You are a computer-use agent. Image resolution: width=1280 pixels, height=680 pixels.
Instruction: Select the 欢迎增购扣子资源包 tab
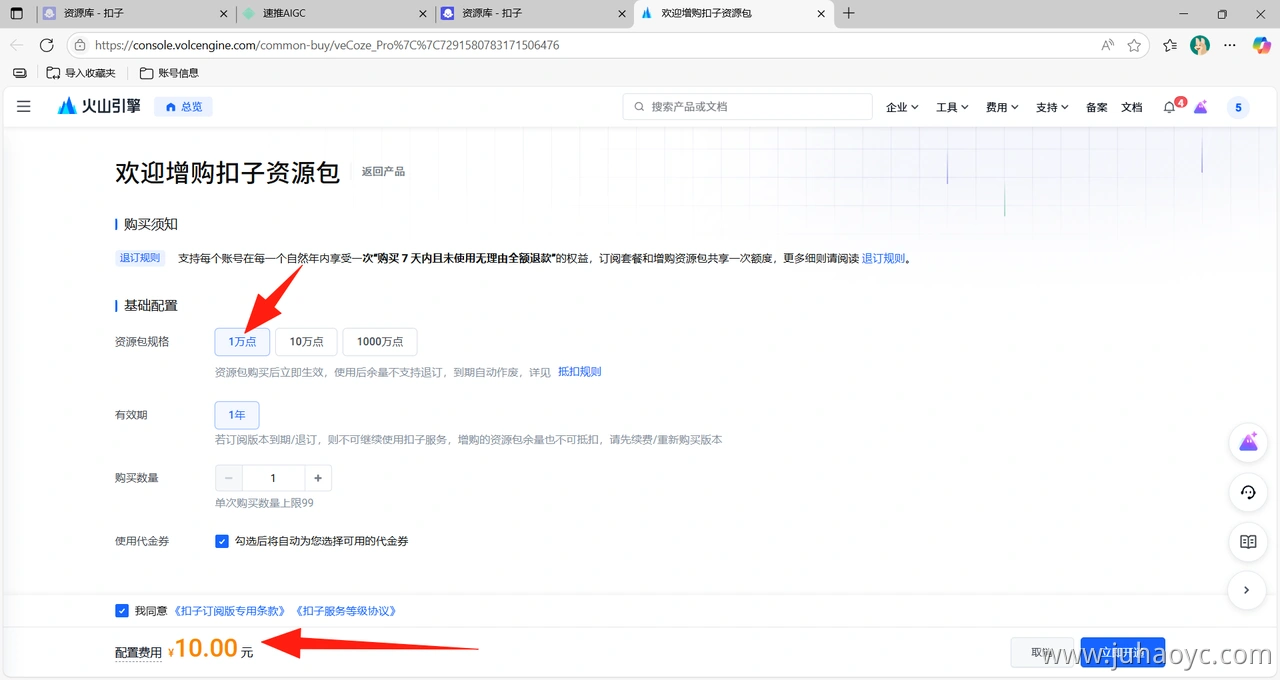735,14
